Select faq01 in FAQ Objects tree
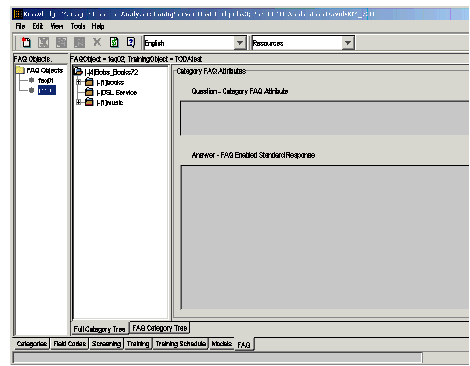 point(46,80)
